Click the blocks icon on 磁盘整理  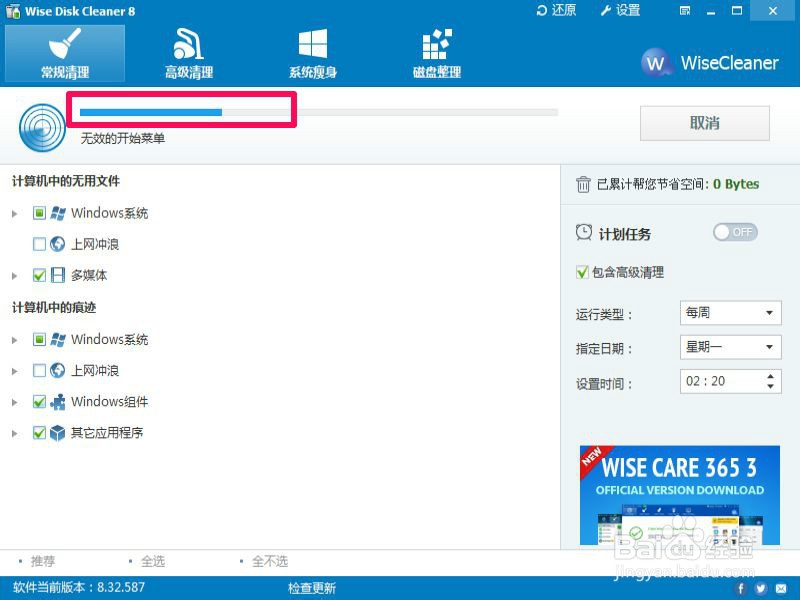coord(437,44)
